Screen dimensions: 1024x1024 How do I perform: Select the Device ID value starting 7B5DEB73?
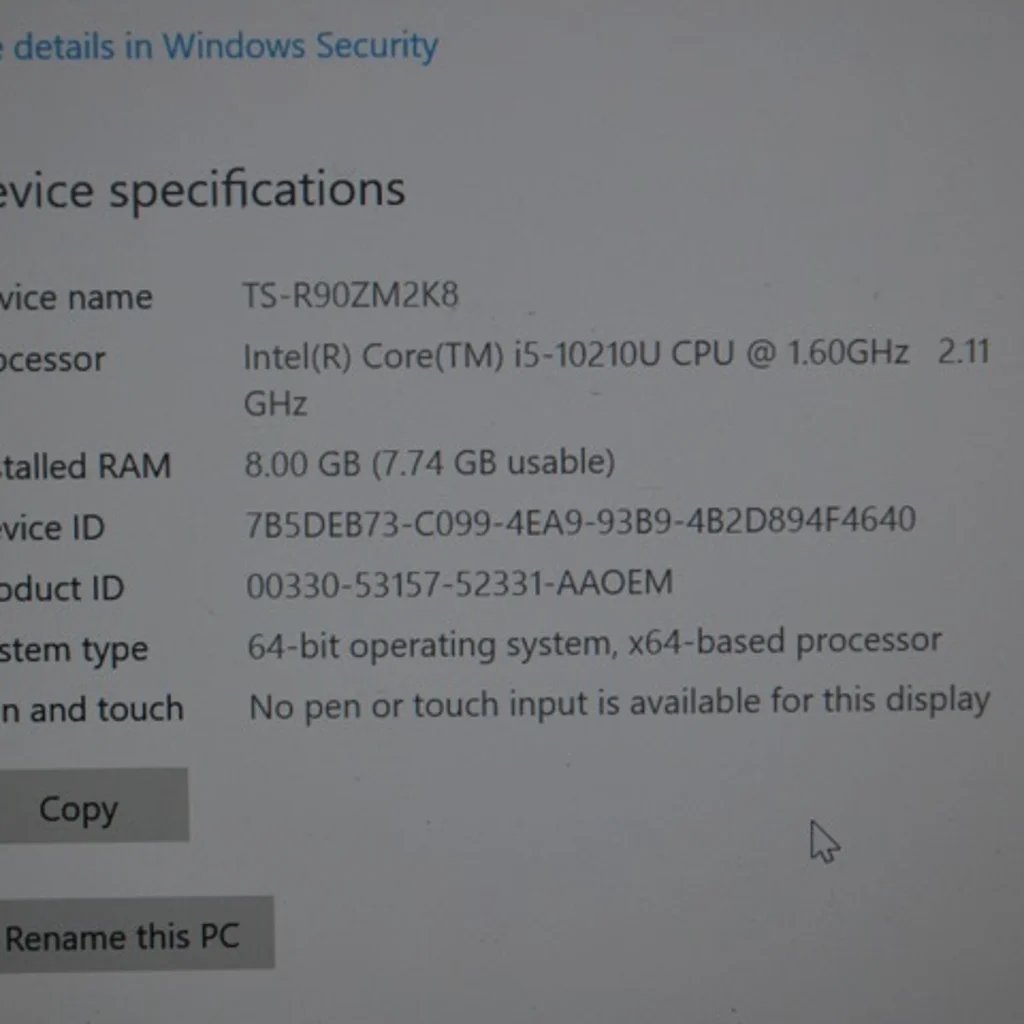click(x=580, y=521)
